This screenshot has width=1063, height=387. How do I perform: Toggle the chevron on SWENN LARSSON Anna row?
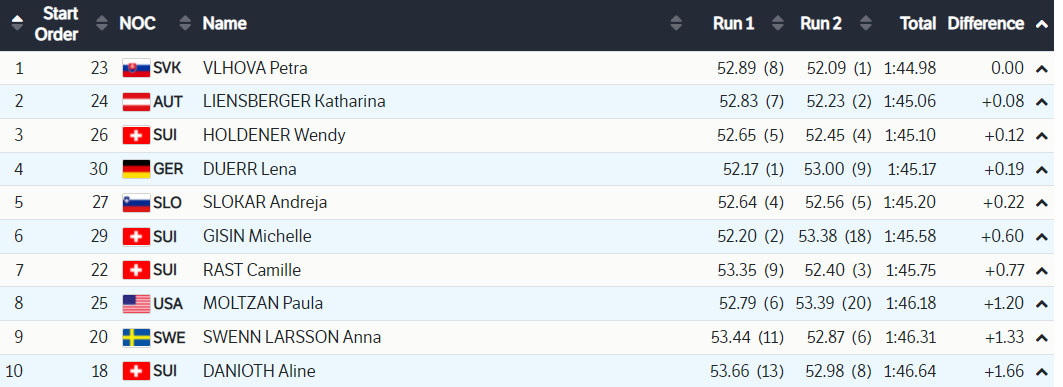1041,338
